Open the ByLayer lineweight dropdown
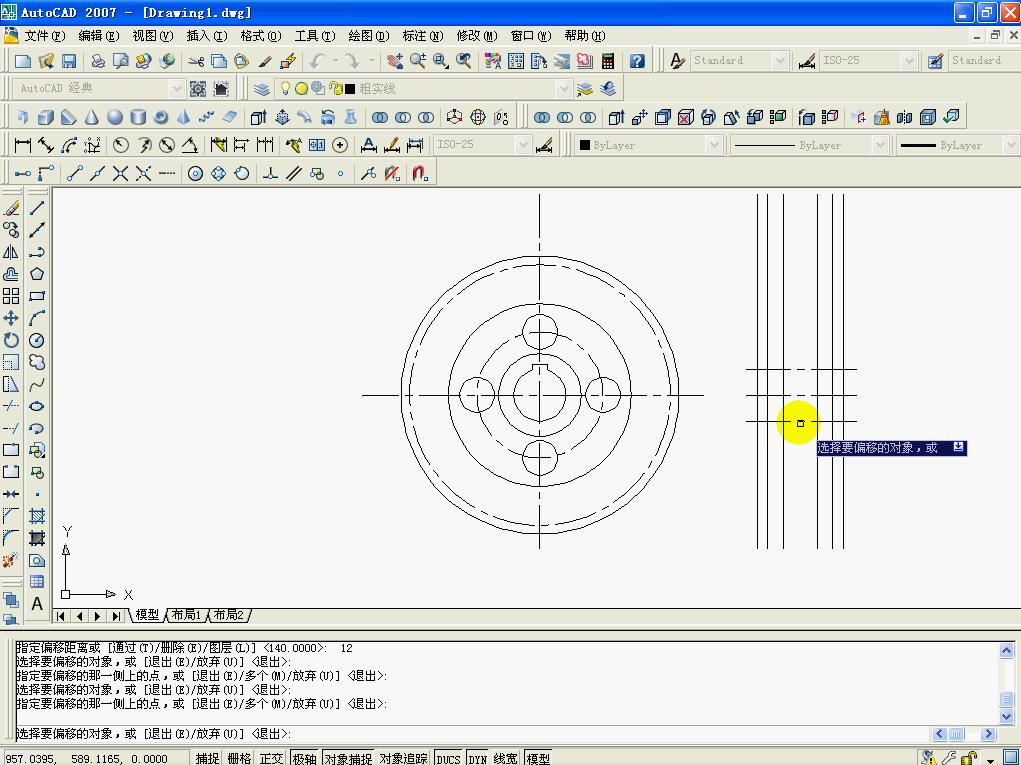 [1011, 145]
